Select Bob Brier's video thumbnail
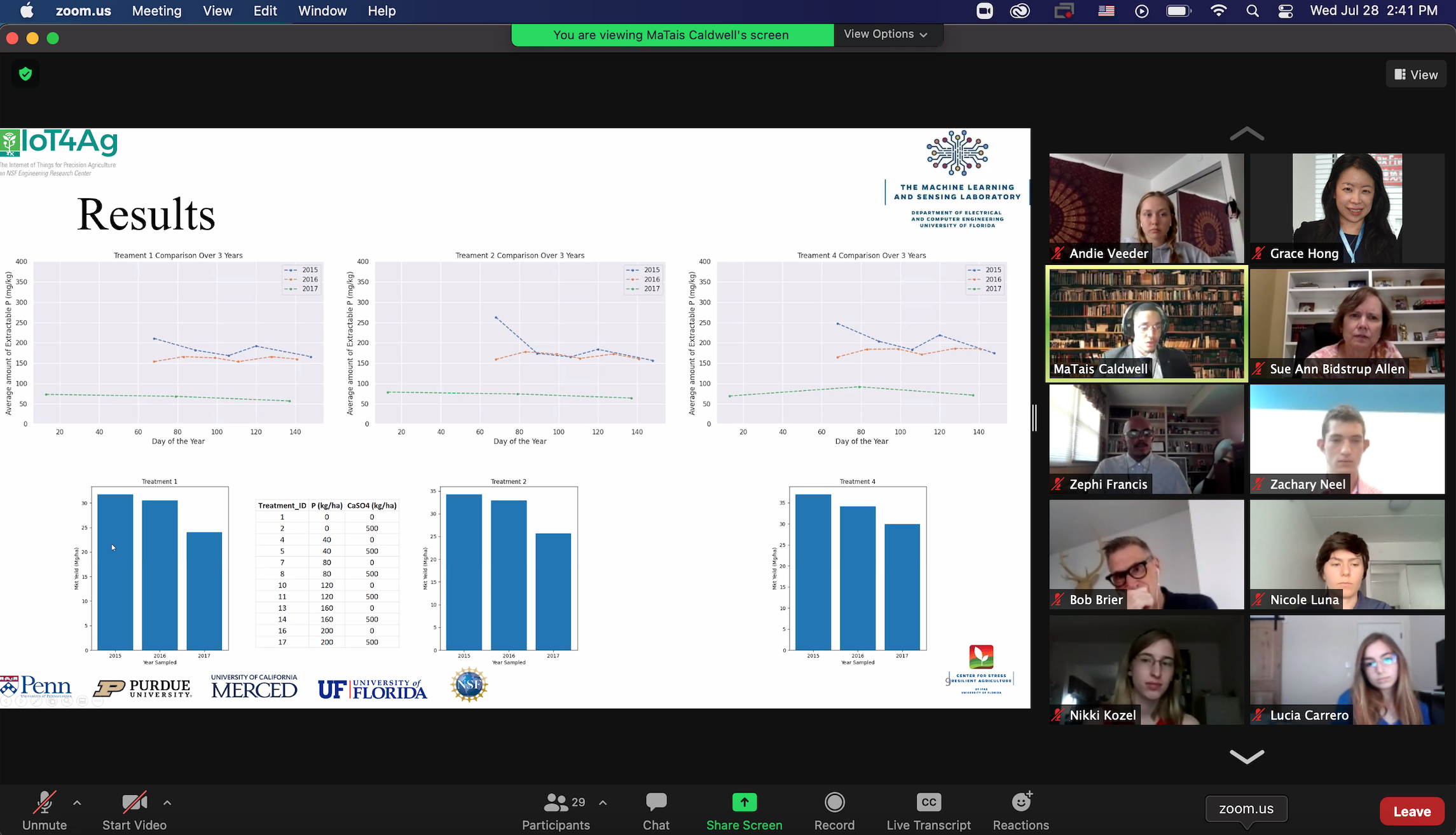The image size is (1456, 835). pyautogui.click(x=1146, y=554)
